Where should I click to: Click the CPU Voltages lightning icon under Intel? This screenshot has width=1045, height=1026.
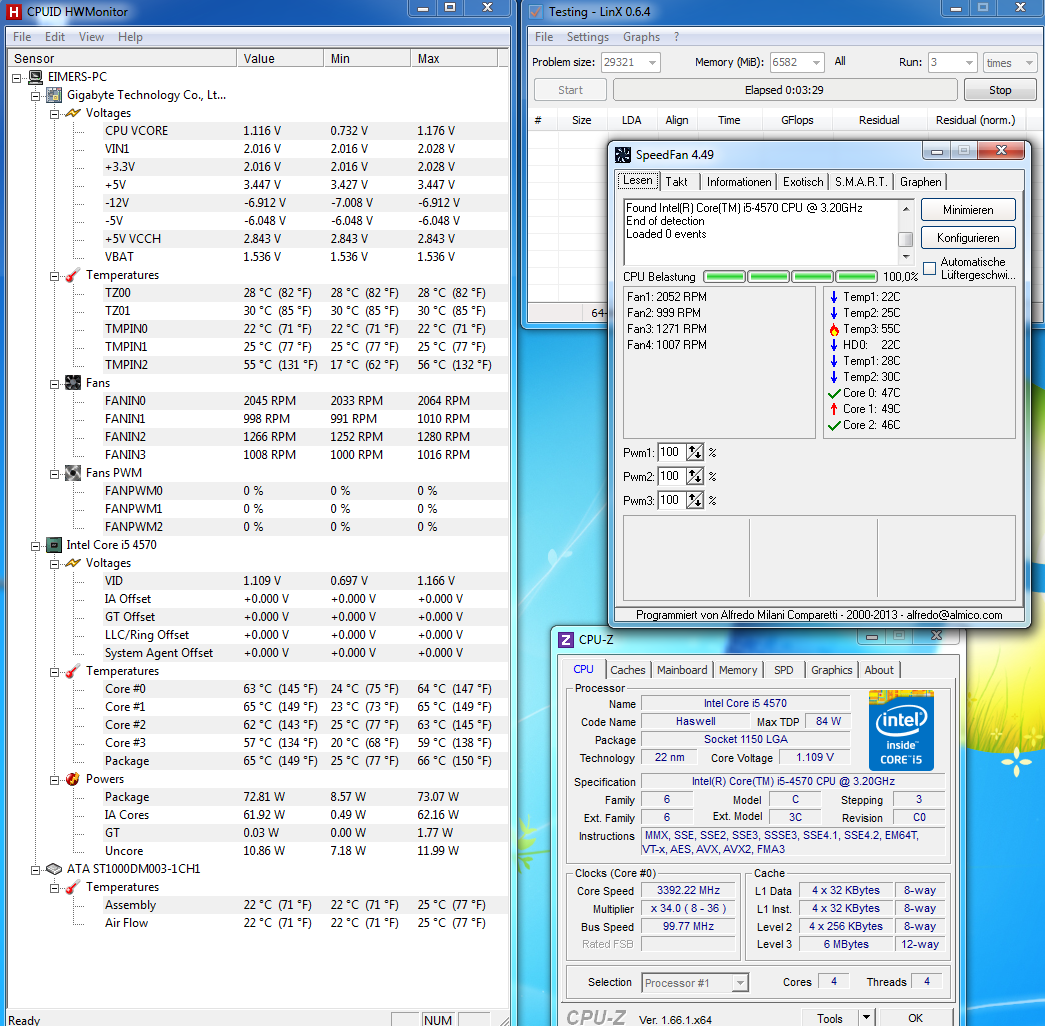[73, 563]
